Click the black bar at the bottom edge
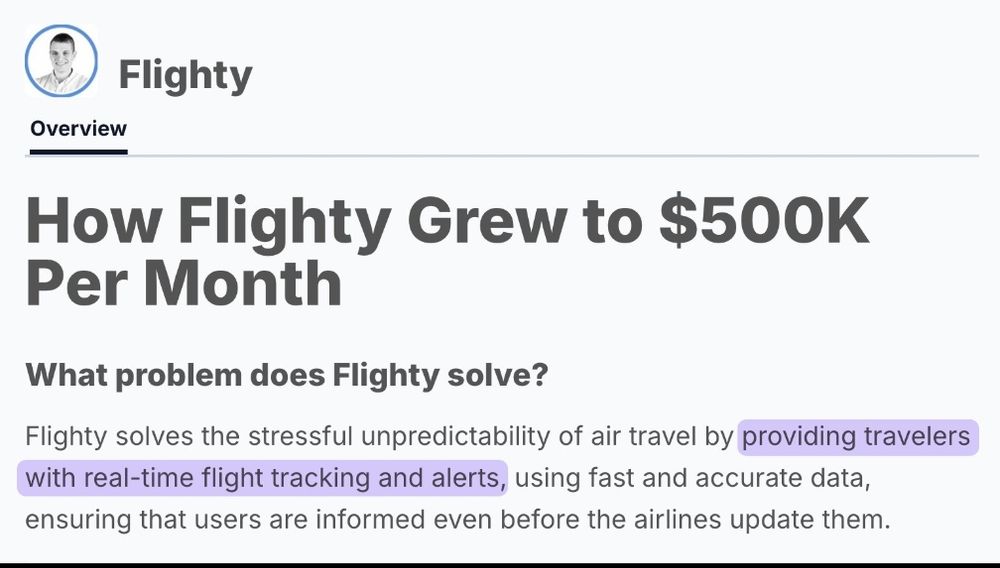This screenshot has height=568, width=1000. click(x=500, y=565)
